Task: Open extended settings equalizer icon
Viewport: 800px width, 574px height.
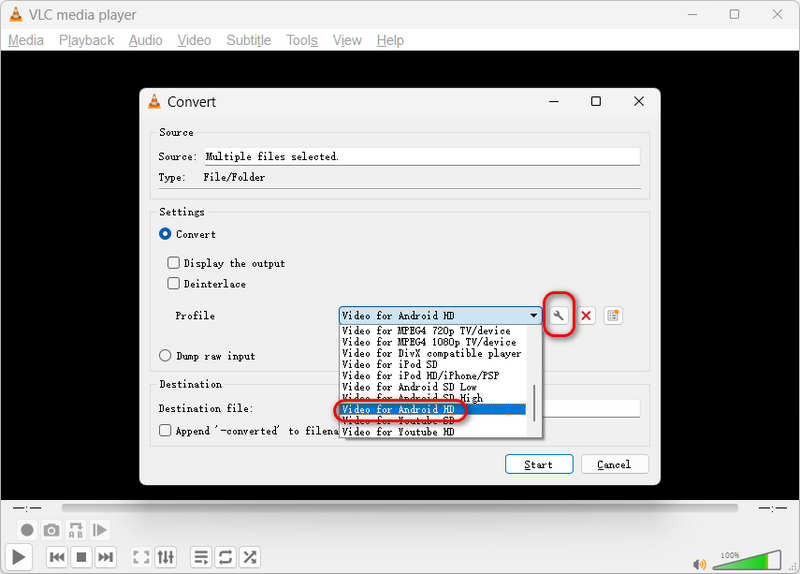Action: [x=166, y=557]
